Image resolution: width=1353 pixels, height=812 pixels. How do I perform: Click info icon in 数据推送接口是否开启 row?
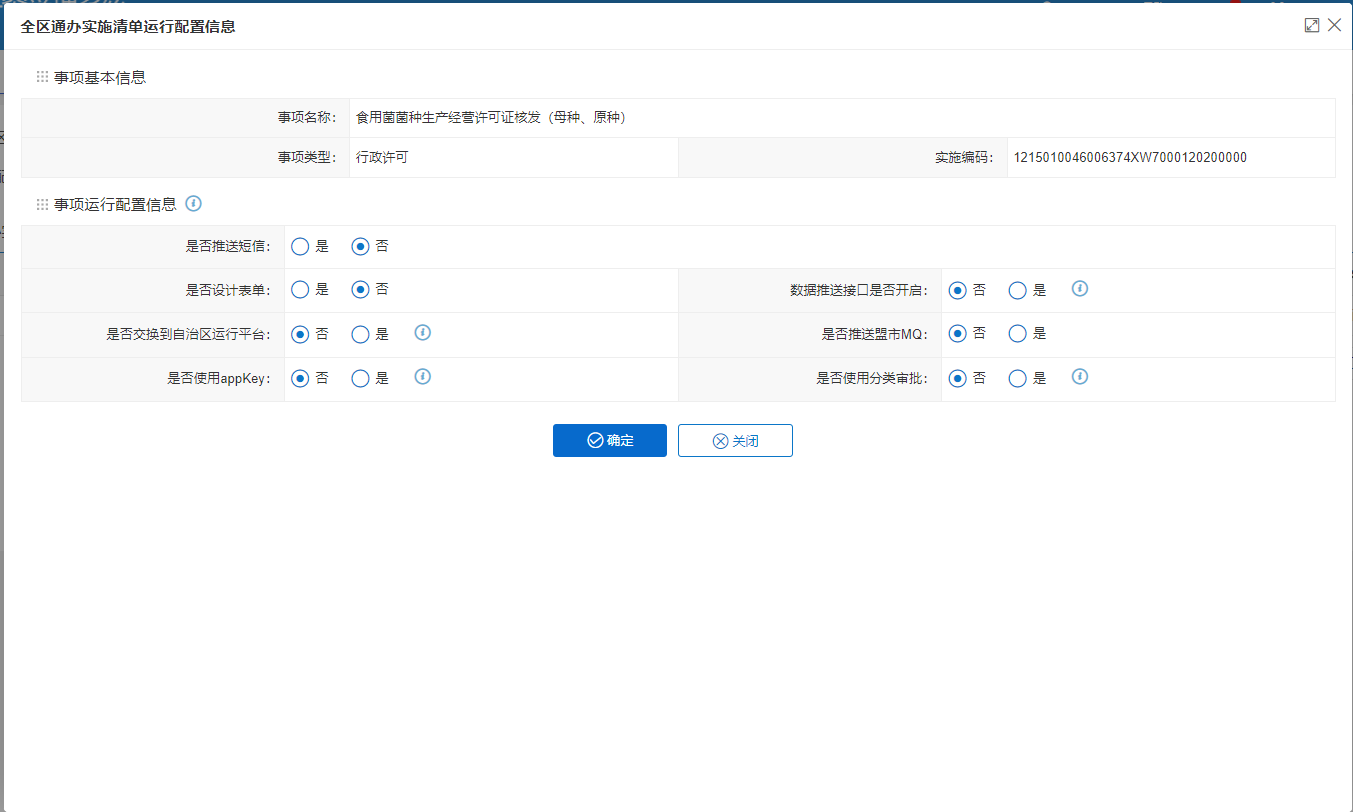1080,289
